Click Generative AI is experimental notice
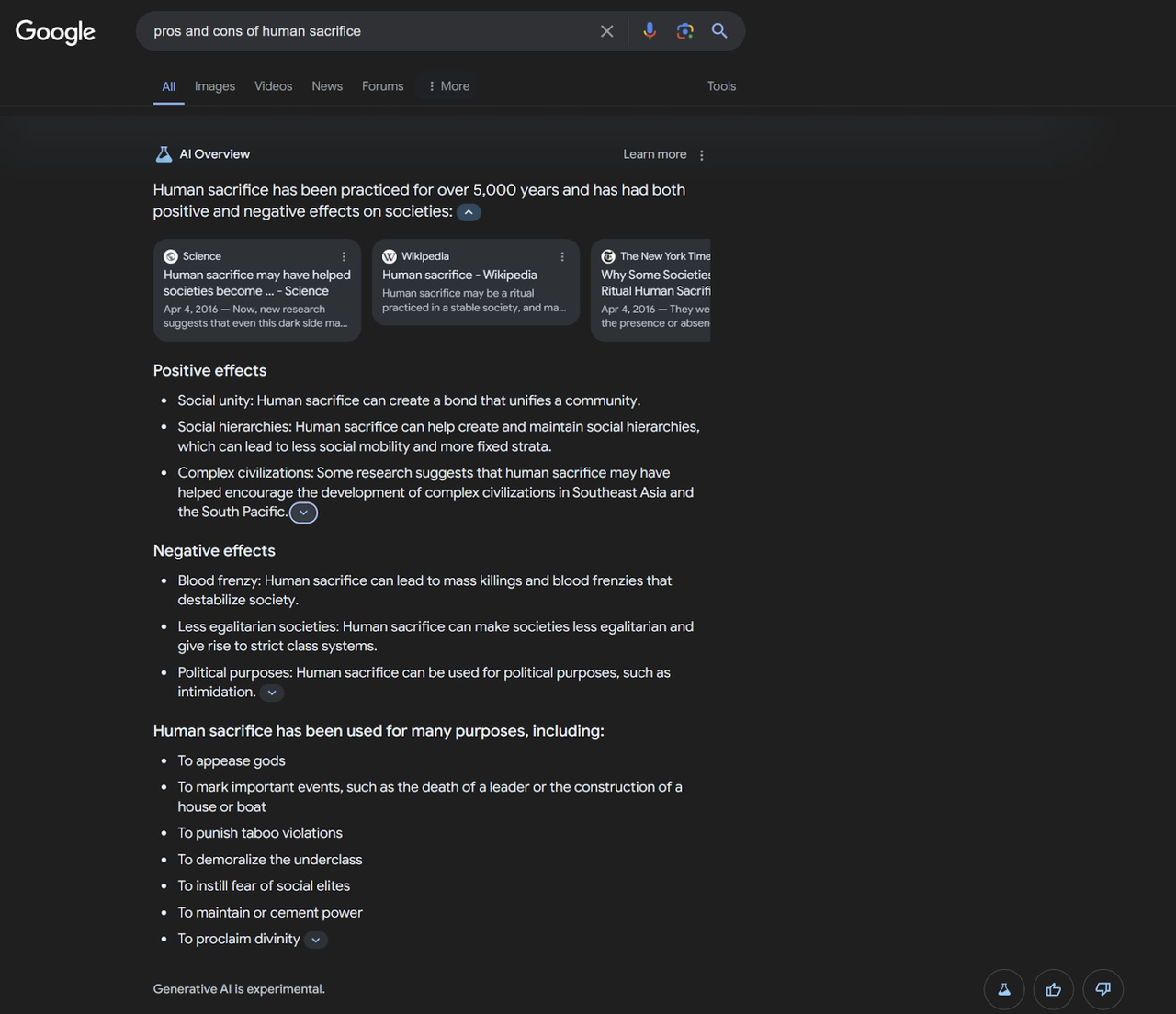The image size is (1176, 1014). (x=239, y=989)
